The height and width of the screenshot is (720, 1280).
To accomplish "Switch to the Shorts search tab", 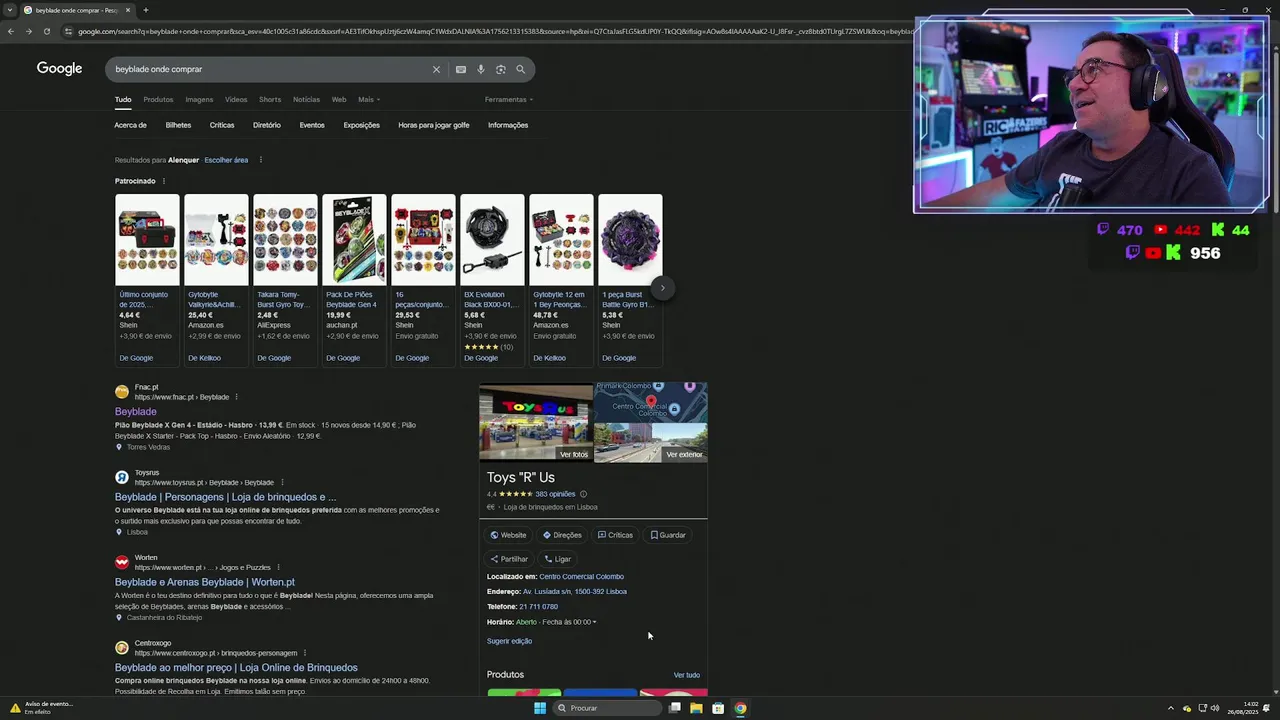I will click(270, 100).
